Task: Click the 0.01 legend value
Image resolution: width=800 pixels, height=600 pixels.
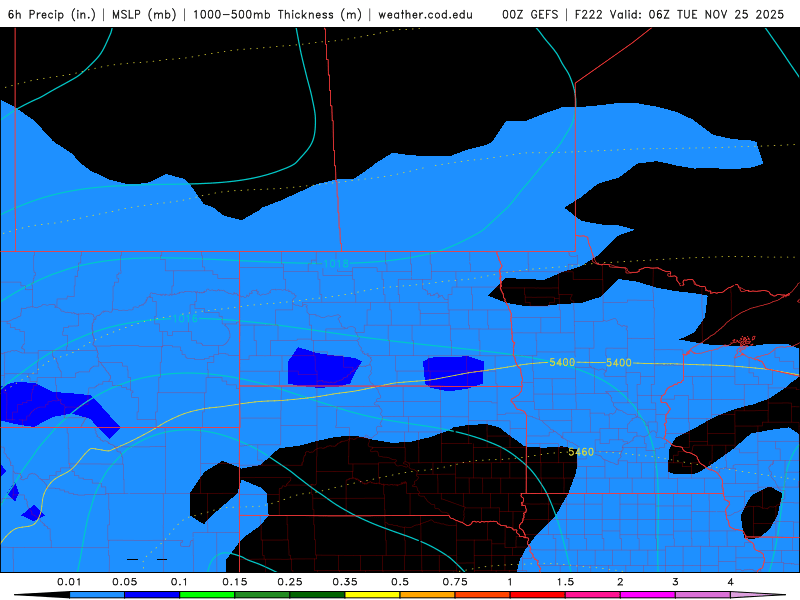Action: 69,582
